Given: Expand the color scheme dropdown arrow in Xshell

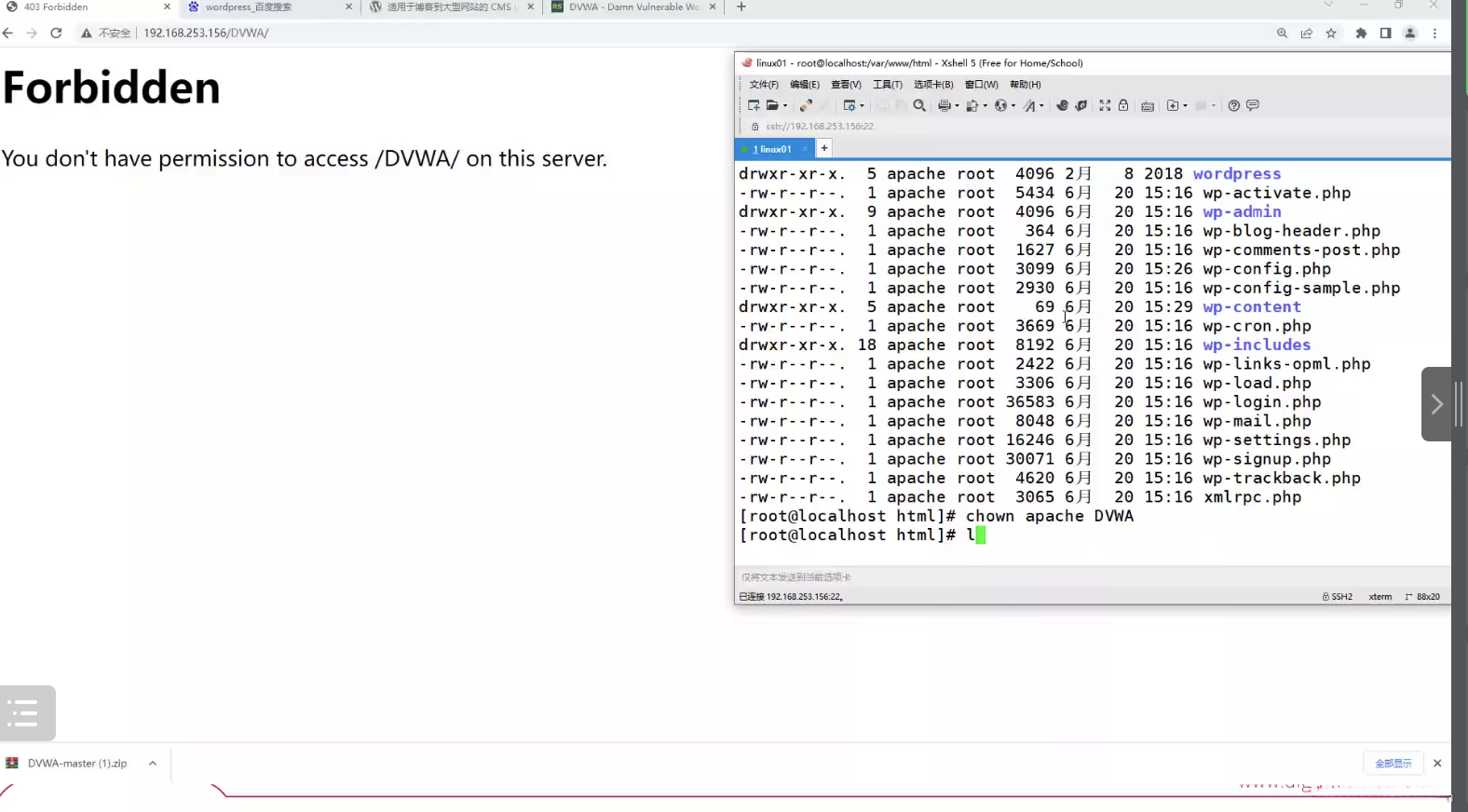Looking at the screenshot, I should click(x=985, y=106).
